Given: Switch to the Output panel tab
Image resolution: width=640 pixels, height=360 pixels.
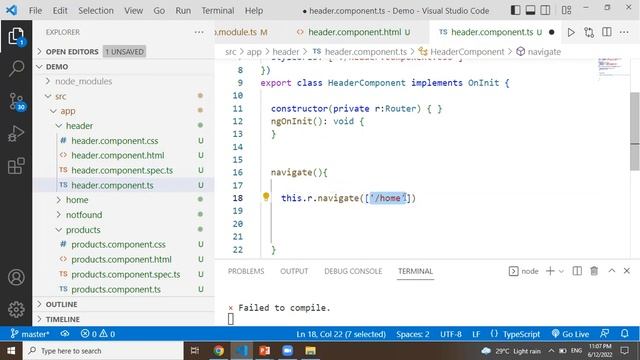Looking at the screenshot, I should tap(294, 271).
